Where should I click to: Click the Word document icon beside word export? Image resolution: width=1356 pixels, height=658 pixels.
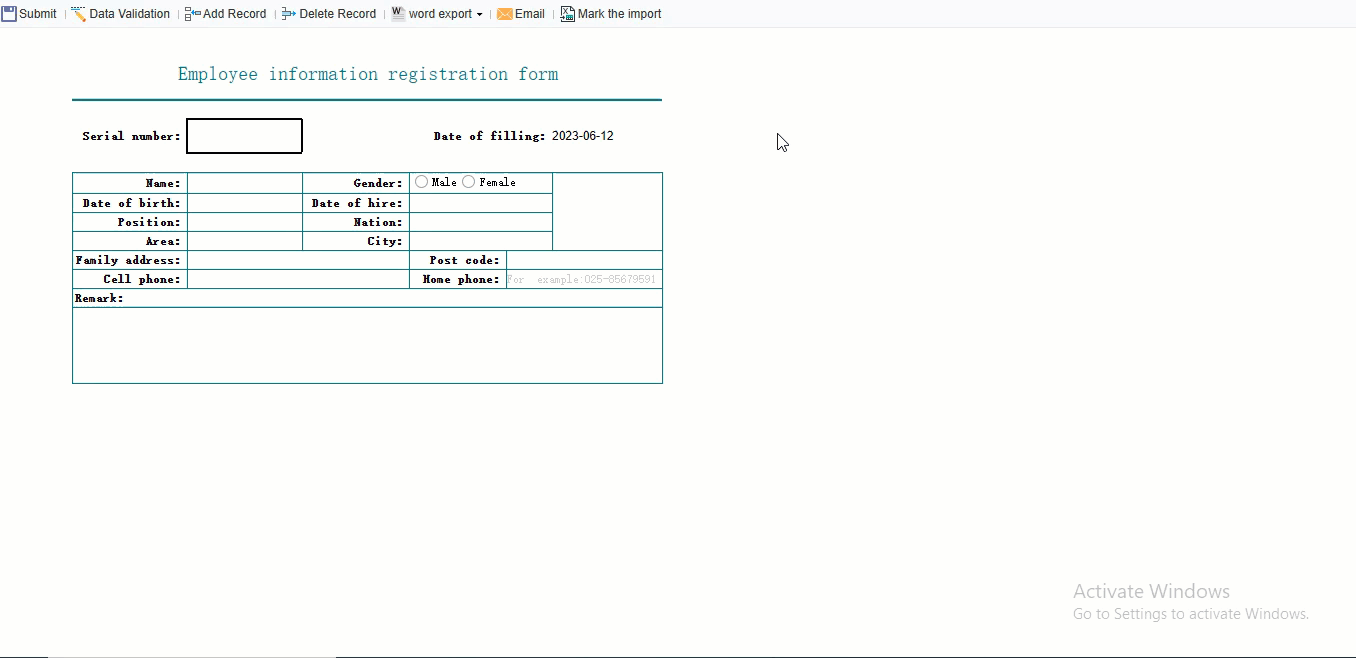point(397,13)
